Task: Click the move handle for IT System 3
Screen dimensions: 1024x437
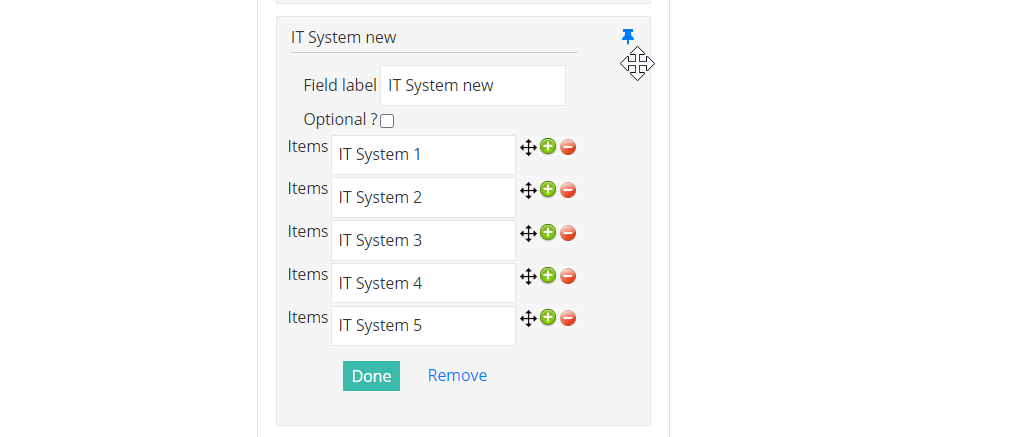Action: point(528,233)
